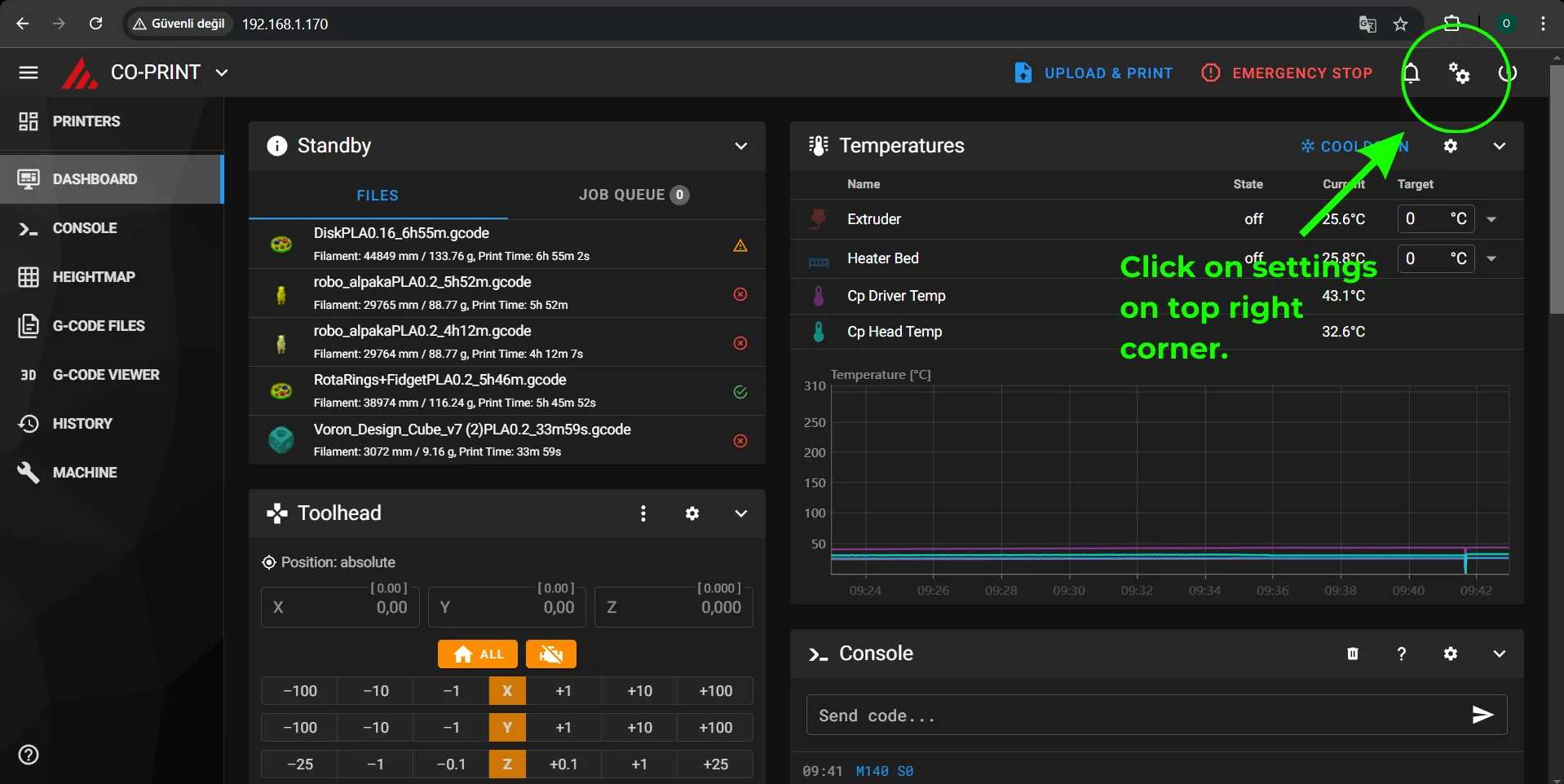Click RotaRings file completed check icon

[740, 392]
